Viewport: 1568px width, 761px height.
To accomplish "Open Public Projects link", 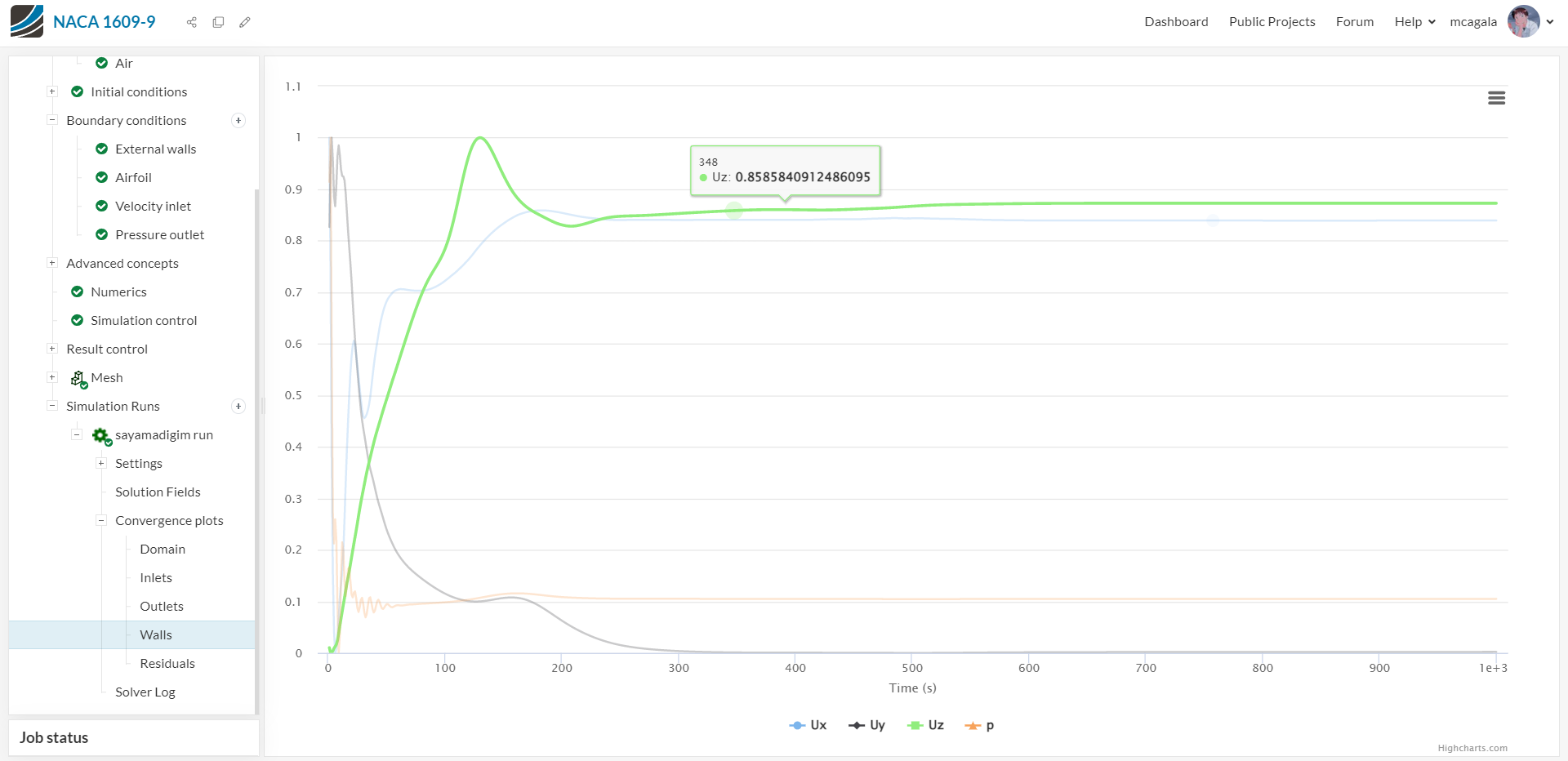I will tap(1272, 22).
